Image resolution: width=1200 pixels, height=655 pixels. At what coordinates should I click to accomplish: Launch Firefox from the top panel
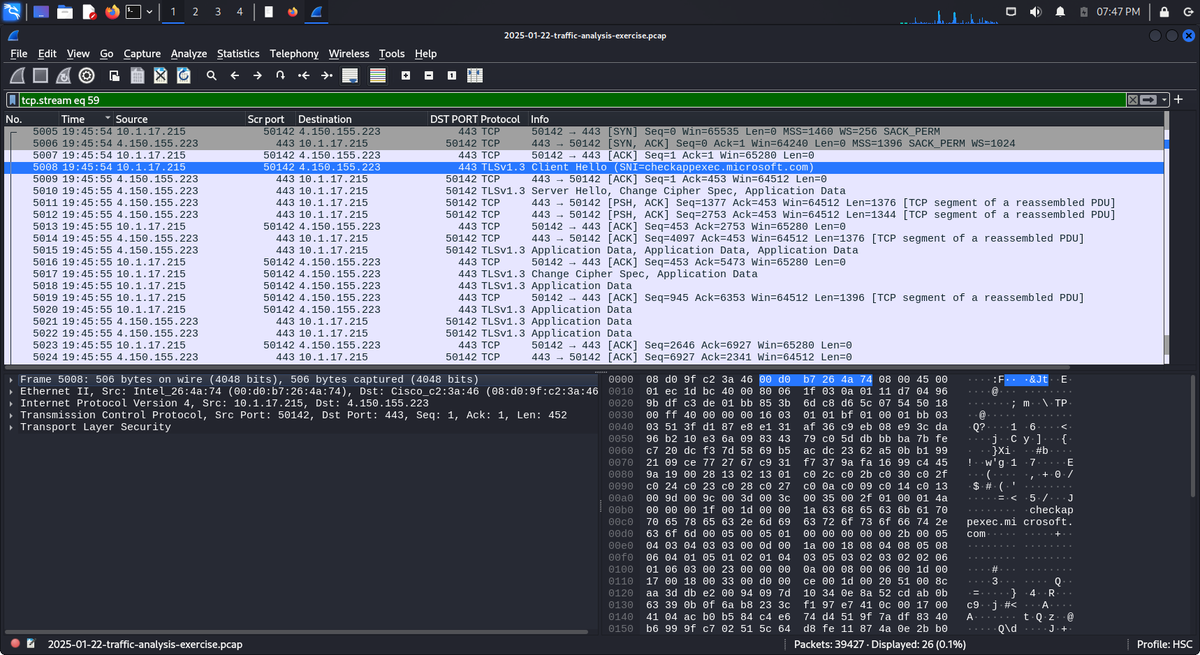(x=112, y=12)
